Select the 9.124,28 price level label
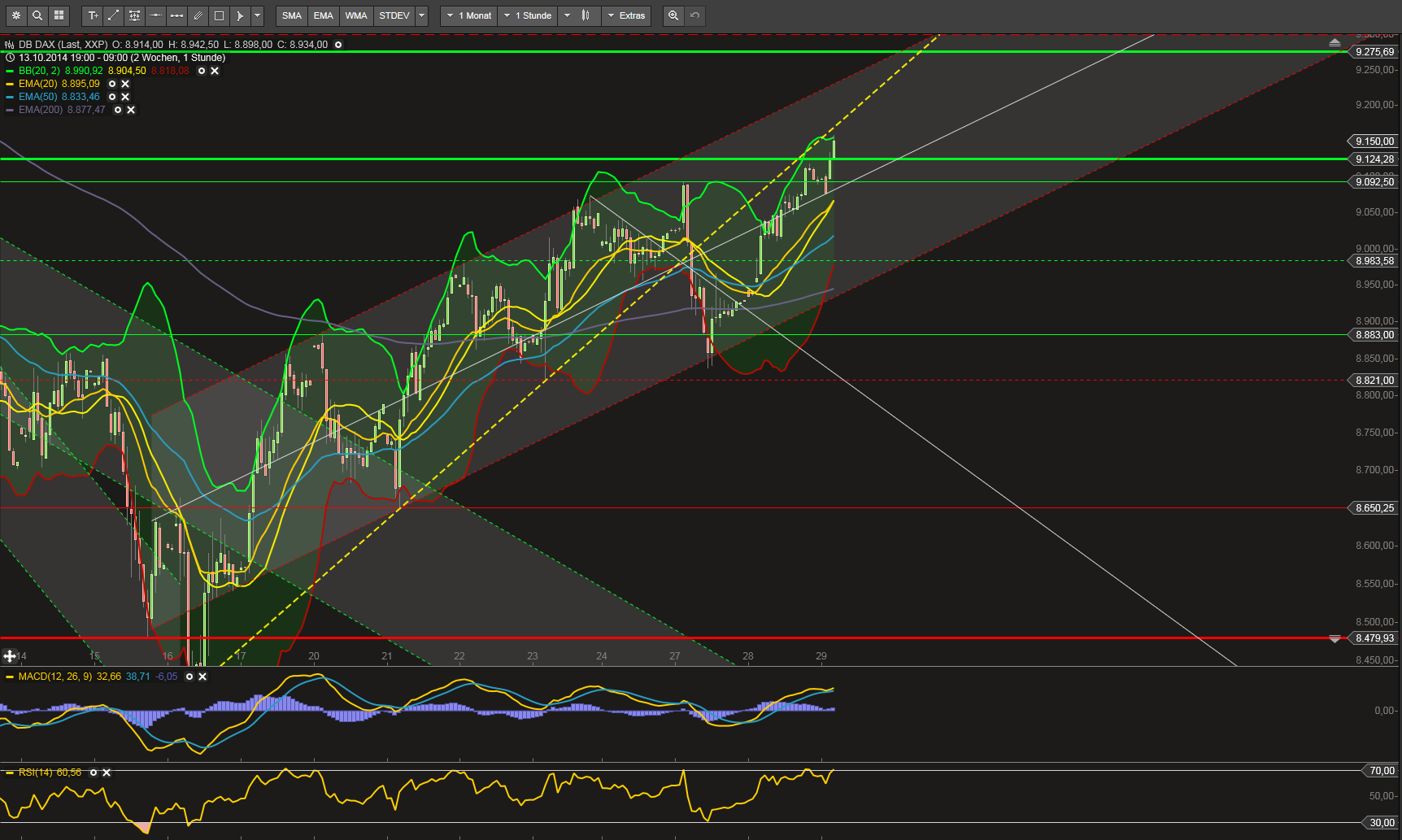 pyautogui.click(x=1374, y=159)
